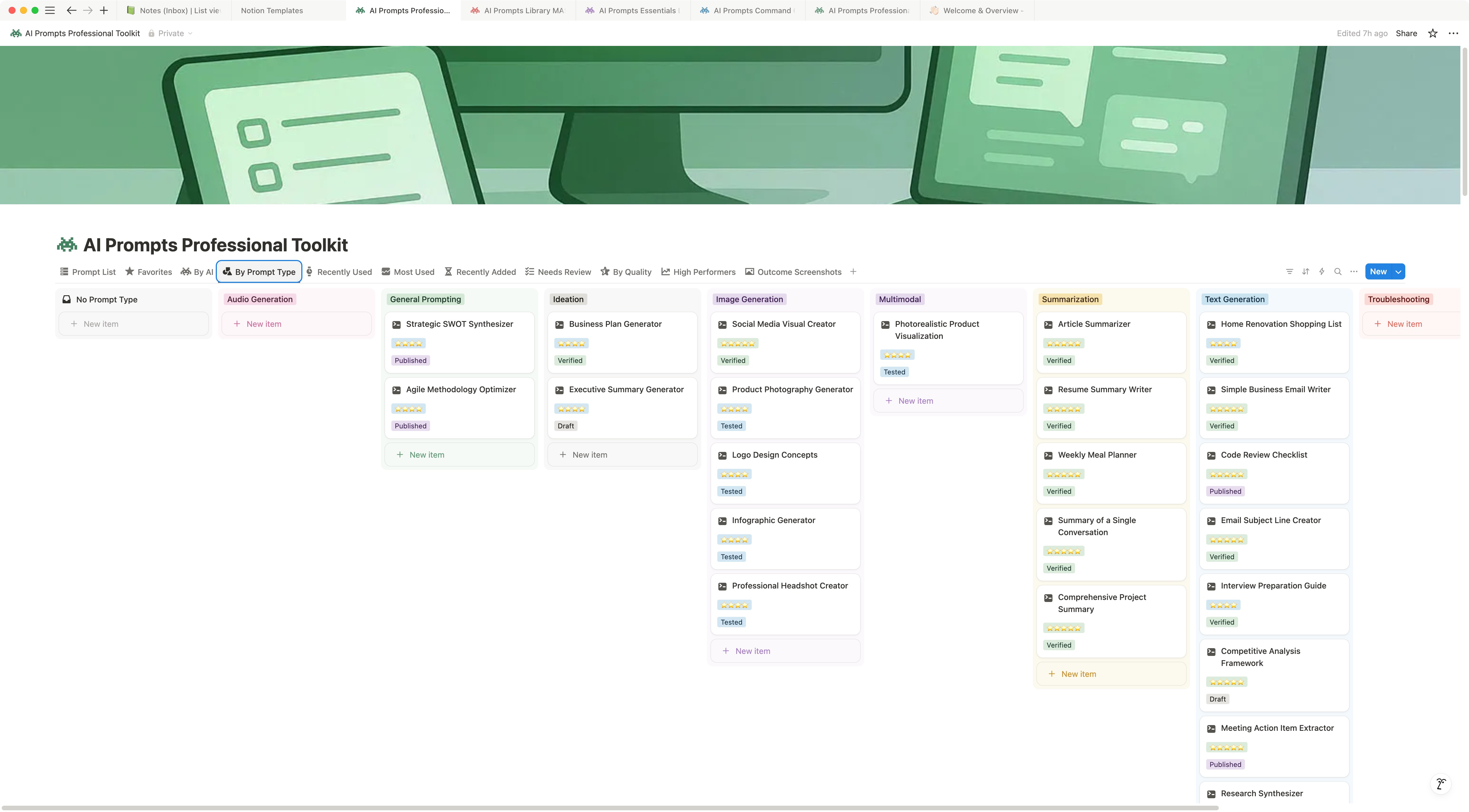Switch to Welcome & Overview tab
Viewport: 1469px width, 812px height.
tap(977, 10)
